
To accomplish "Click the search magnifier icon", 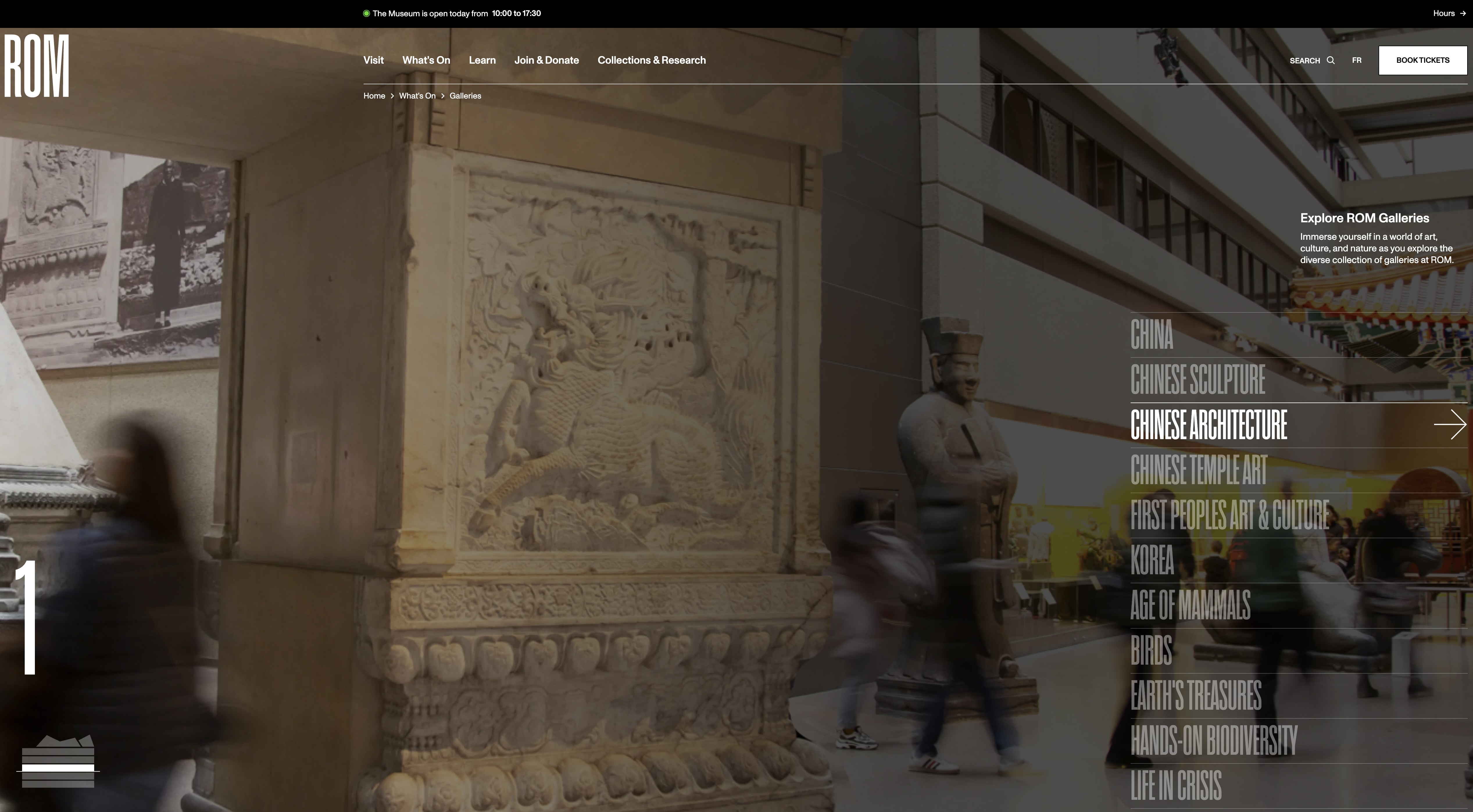I will (1331, 60).
